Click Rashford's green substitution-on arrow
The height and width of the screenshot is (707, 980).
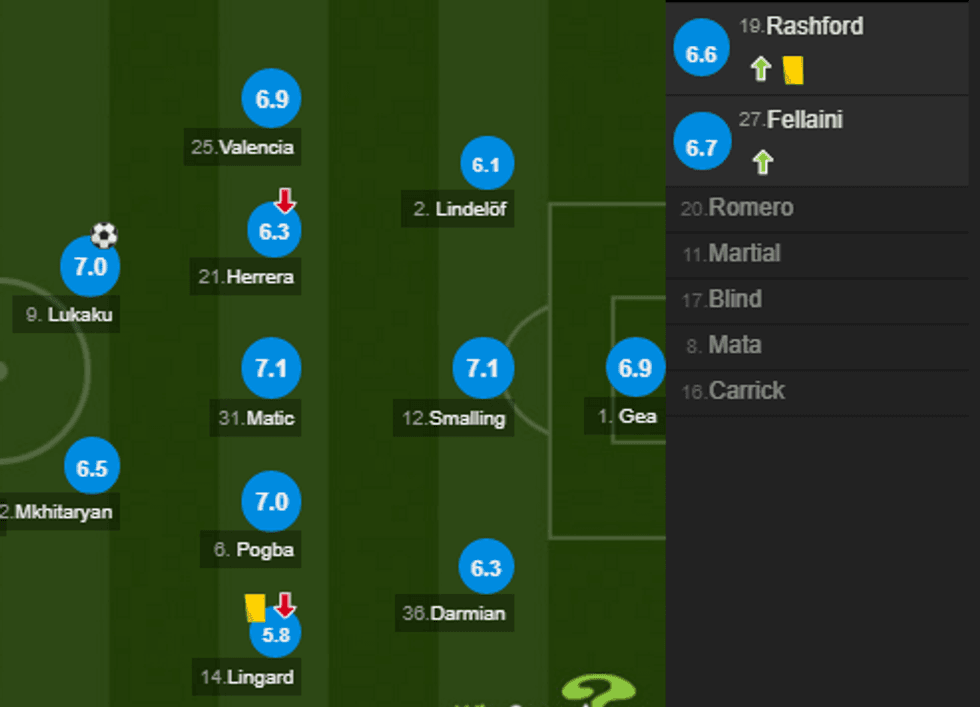[x=761, y=67]
